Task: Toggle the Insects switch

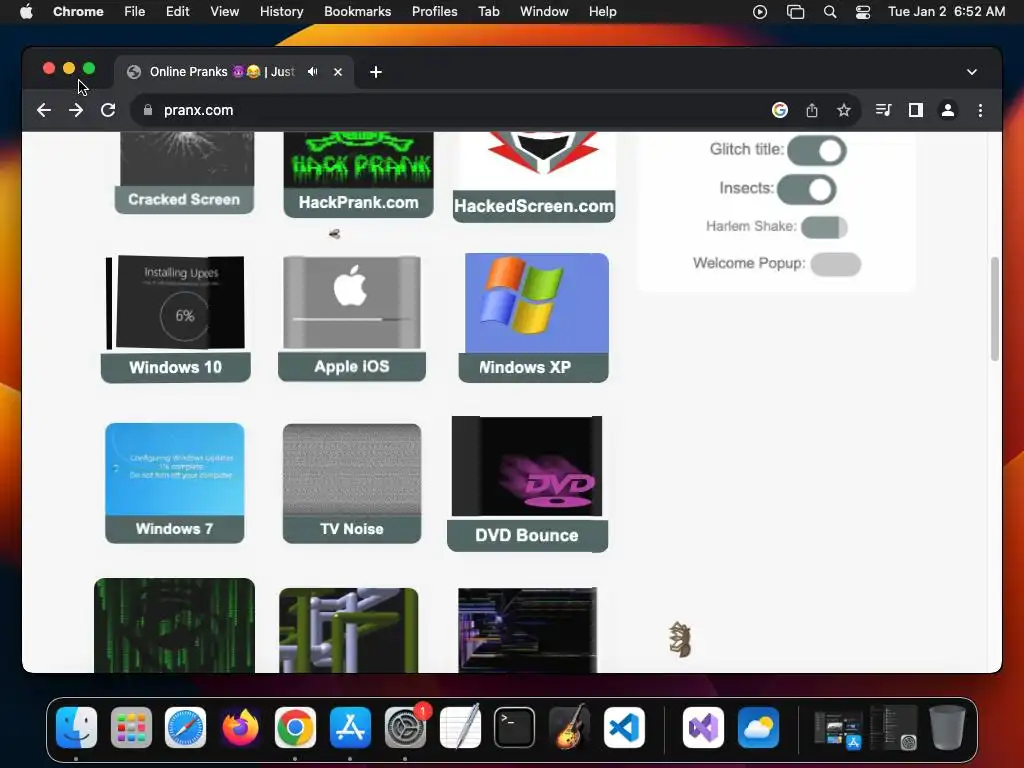Action: click(x=807, y=190)
